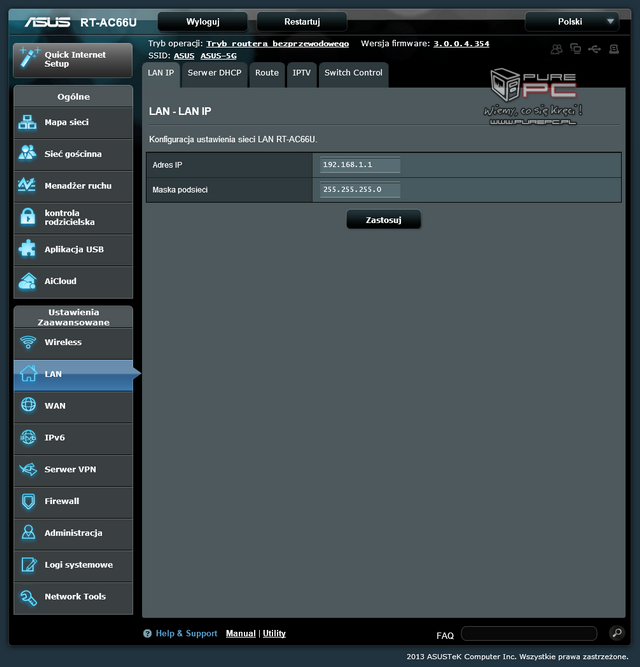Click the FAQ search input box
This screenshot has width=640, height=667.
click(x=529, y=633)
